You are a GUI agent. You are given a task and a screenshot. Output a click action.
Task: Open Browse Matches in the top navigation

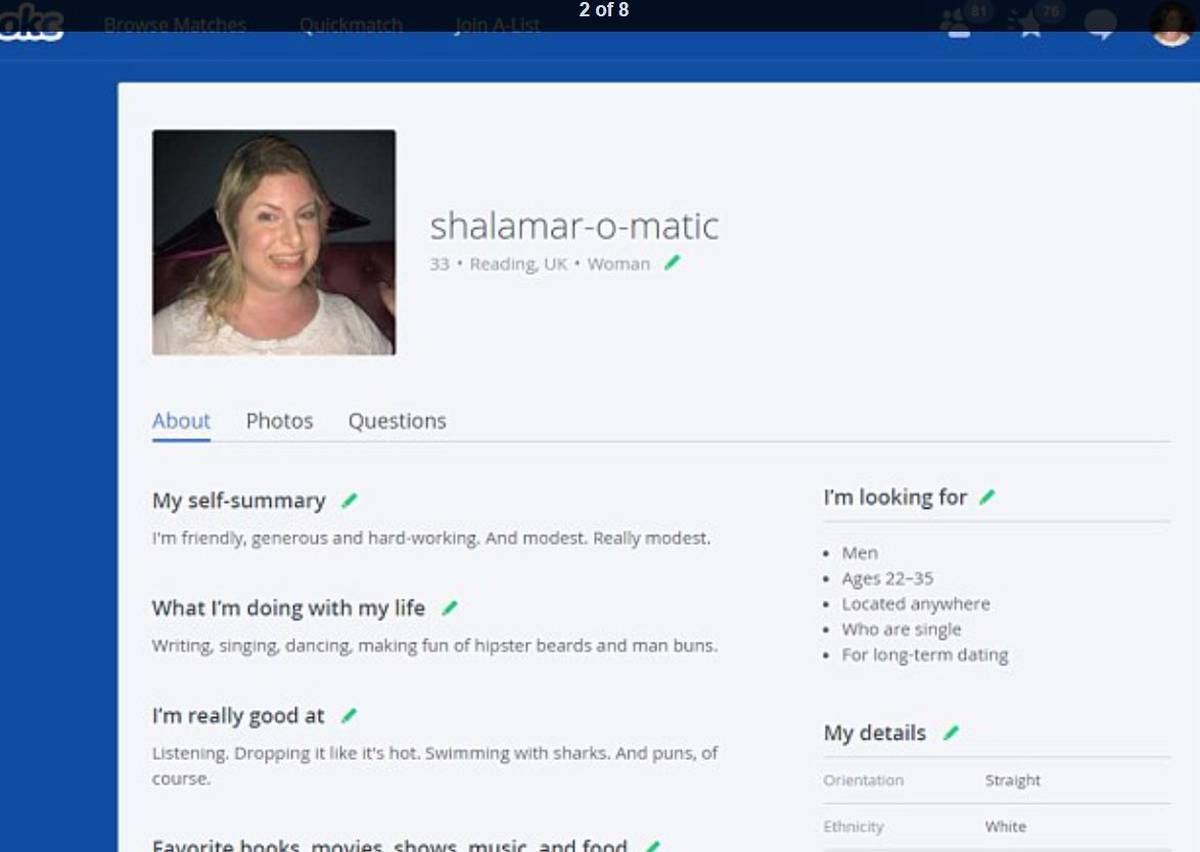[x=175, y=25]
